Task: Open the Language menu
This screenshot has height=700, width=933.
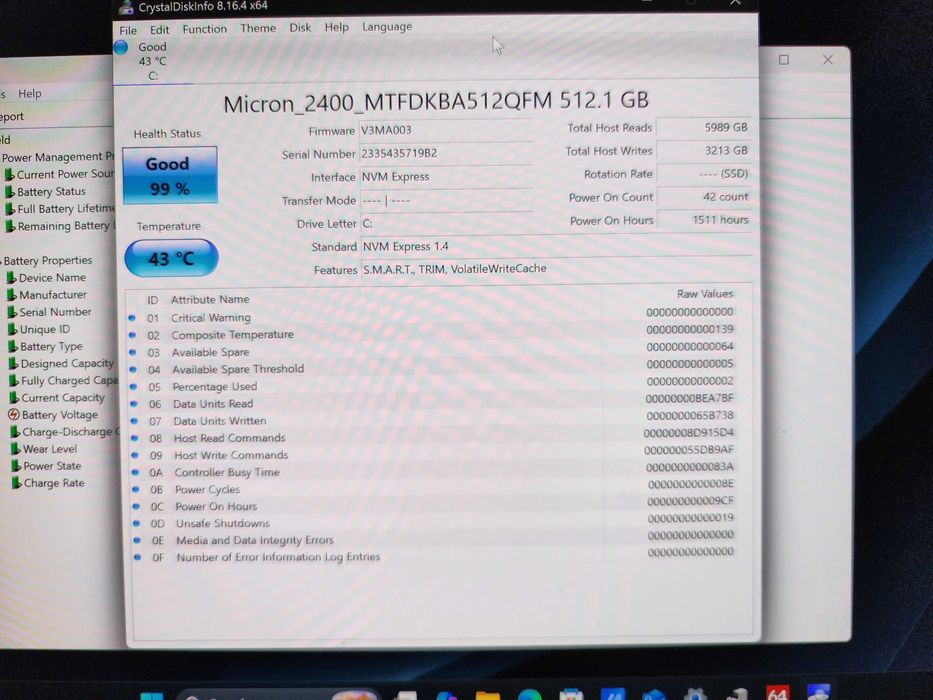Action: (387, 27)
